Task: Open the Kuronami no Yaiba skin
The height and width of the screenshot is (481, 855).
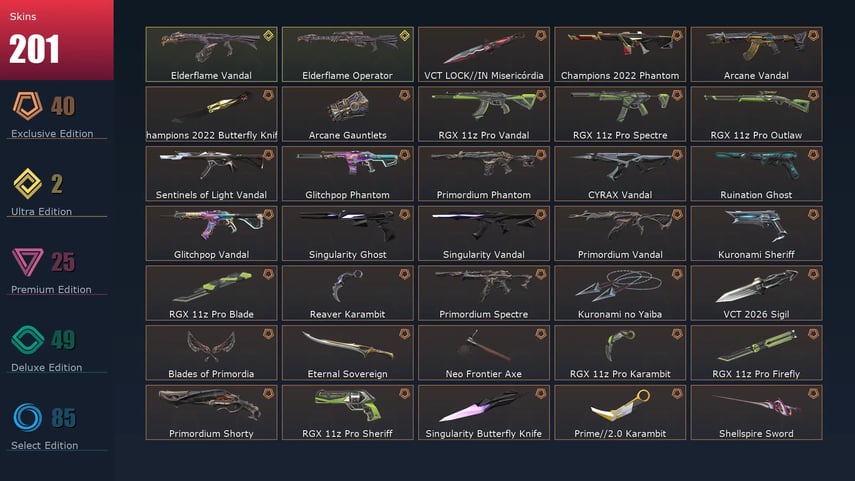Action: coord(620,293)
